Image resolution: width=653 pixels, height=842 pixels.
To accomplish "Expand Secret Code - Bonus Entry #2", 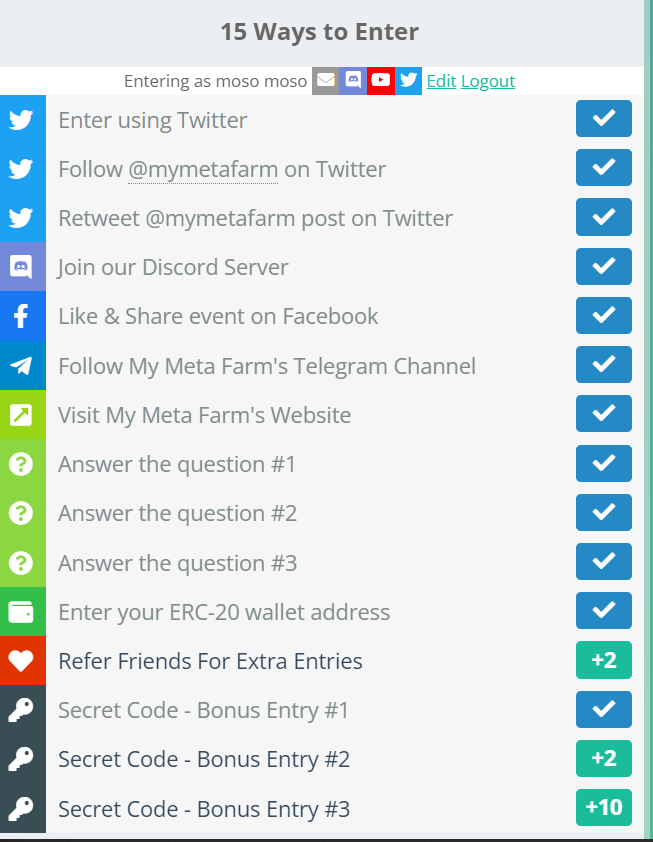I will [322, 759].
